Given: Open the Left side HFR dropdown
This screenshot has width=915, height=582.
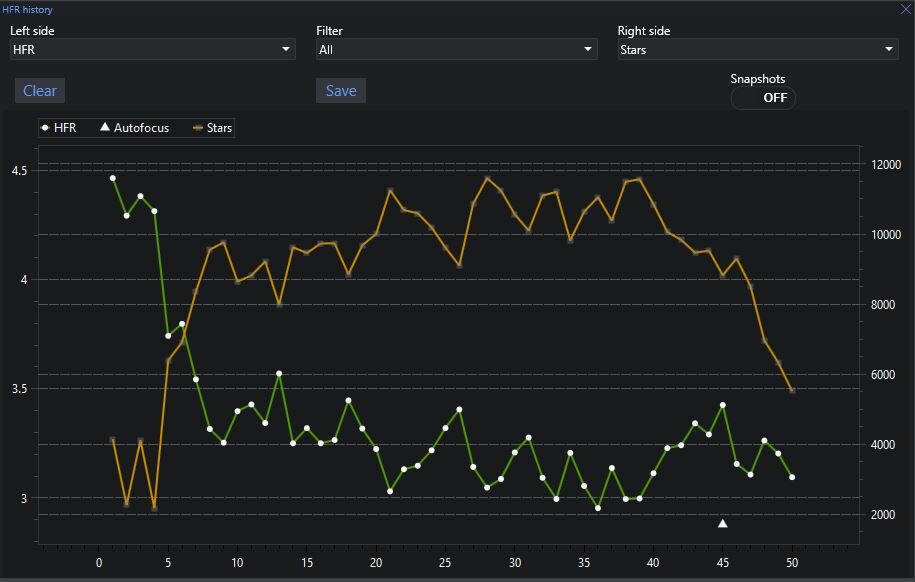Looking at the screenshot, I should coord(152,49).
